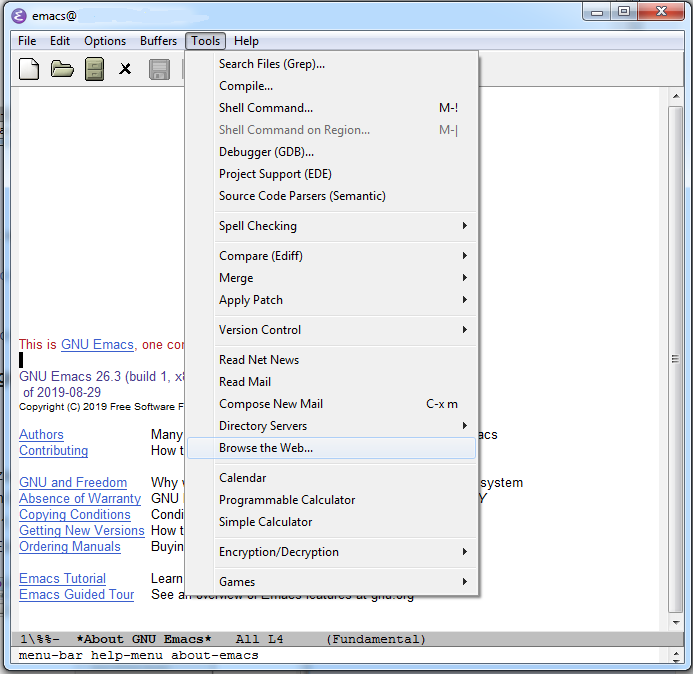693x674 pixels.
Task: Close the open Tools menu
Action: [x=206, y=41]
